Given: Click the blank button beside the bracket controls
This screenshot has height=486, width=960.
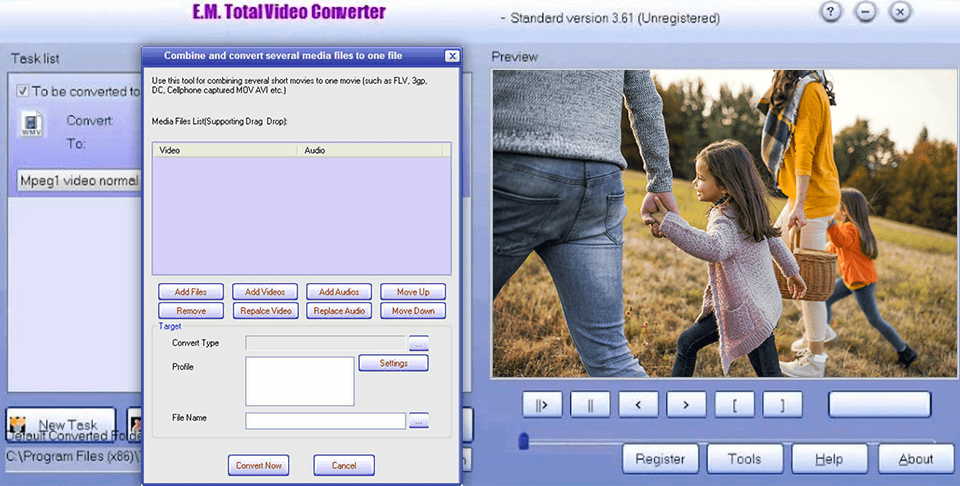Looking at the screenshot, I should pos(880,405).
